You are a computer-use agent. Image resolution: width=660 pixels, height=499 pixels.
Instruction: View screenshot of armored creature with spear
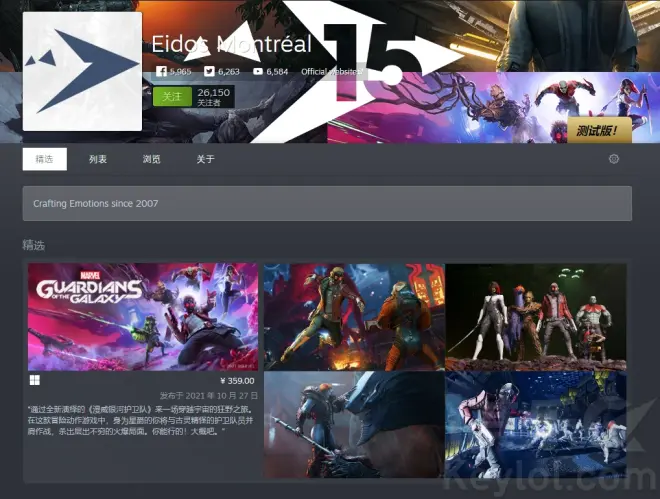354,425
